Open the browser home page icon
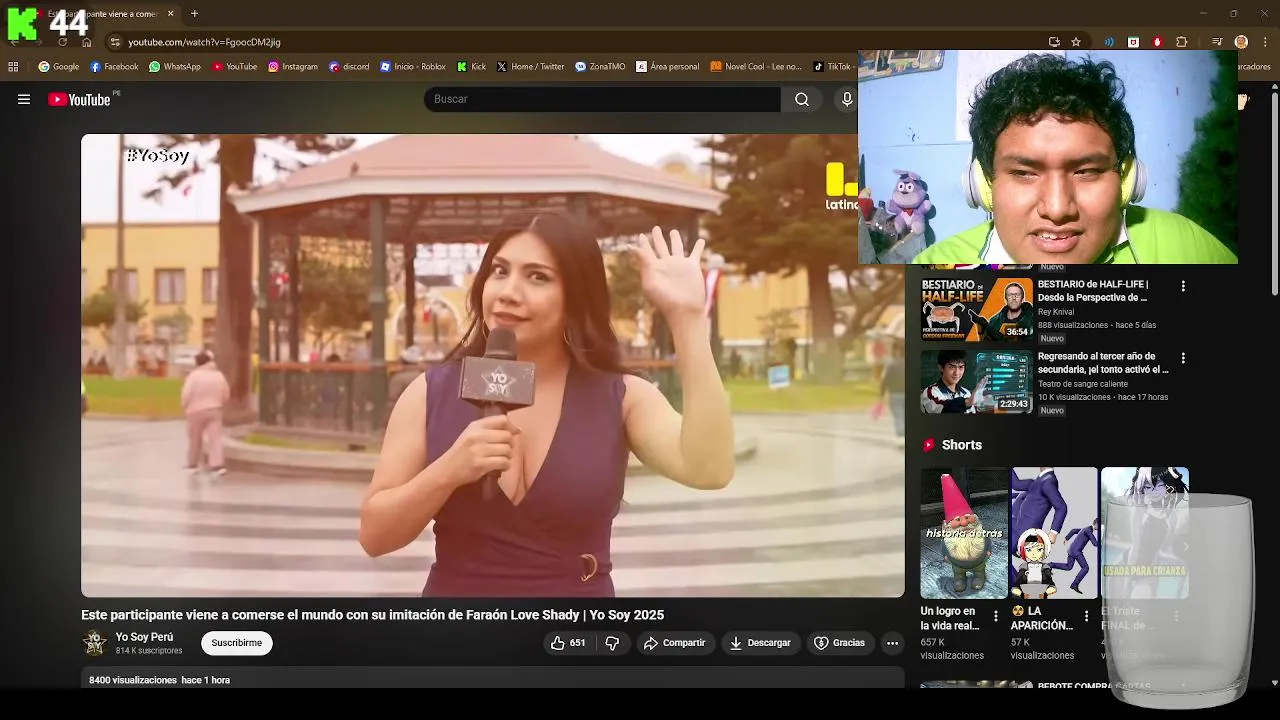Image resolution: width=1280 pixels, height=720 pixels. 87,42
